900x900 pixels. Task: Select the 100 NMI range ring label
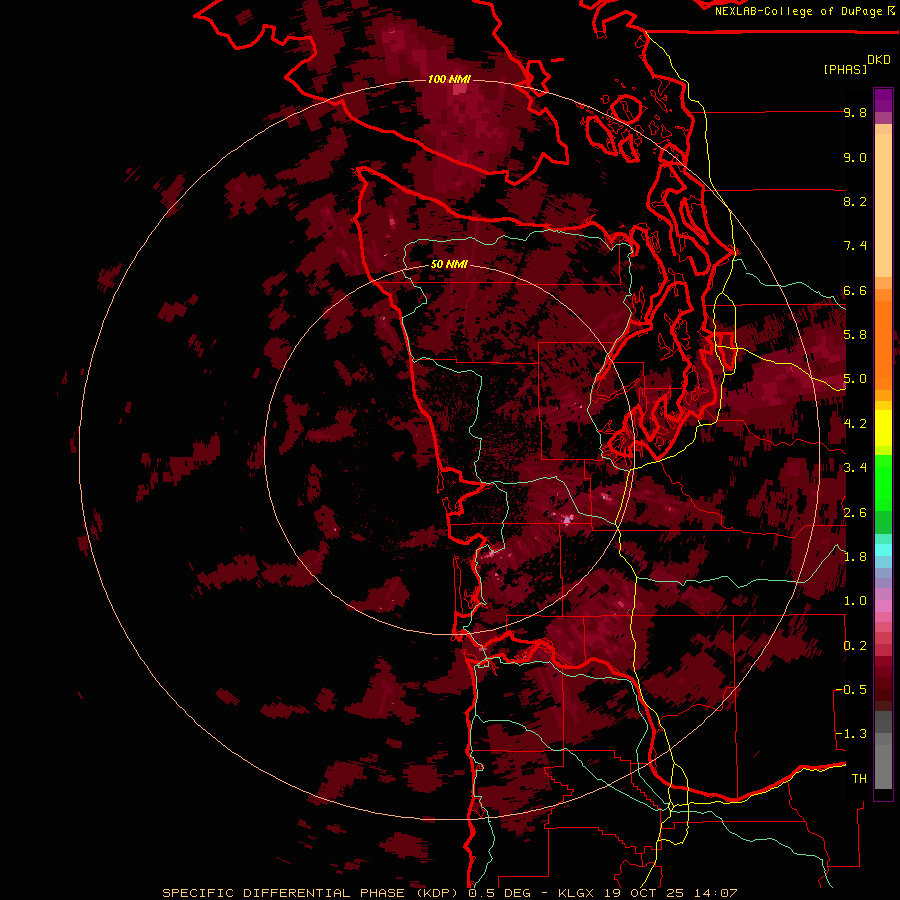449,79
